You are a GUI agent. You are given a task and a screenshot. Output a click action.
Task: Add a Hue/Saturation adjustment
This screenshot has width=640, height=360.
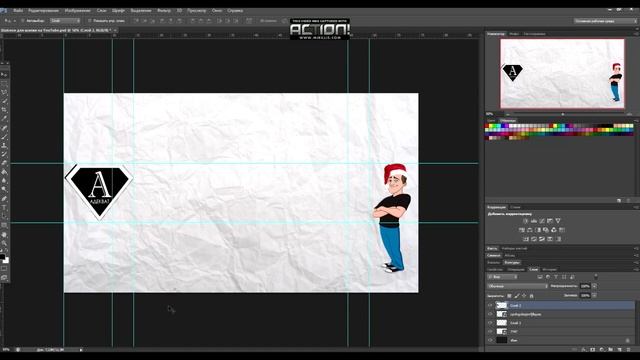[522, 230]
